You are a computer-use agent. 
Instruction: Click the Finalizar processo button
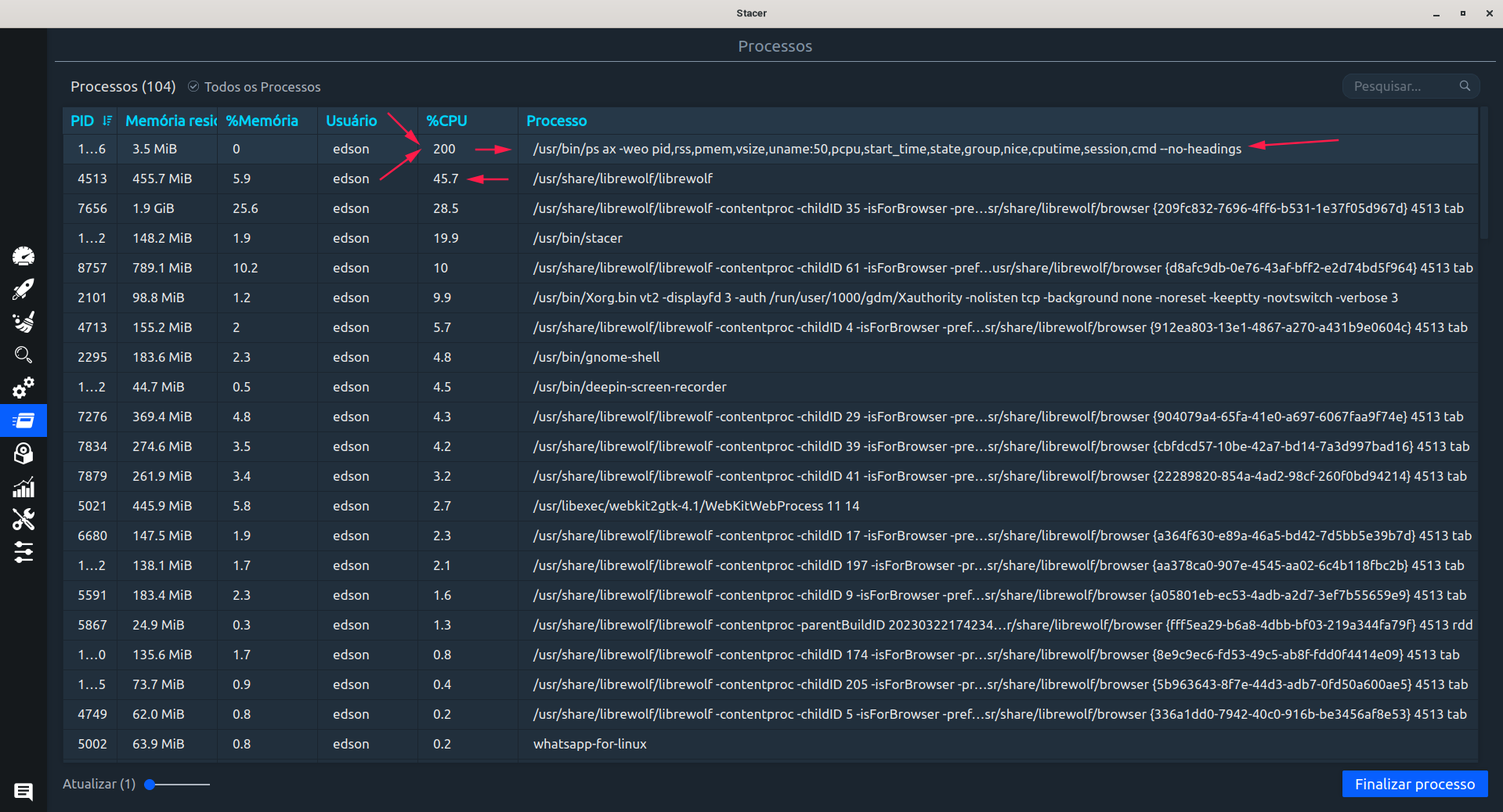pos(1414,784)
